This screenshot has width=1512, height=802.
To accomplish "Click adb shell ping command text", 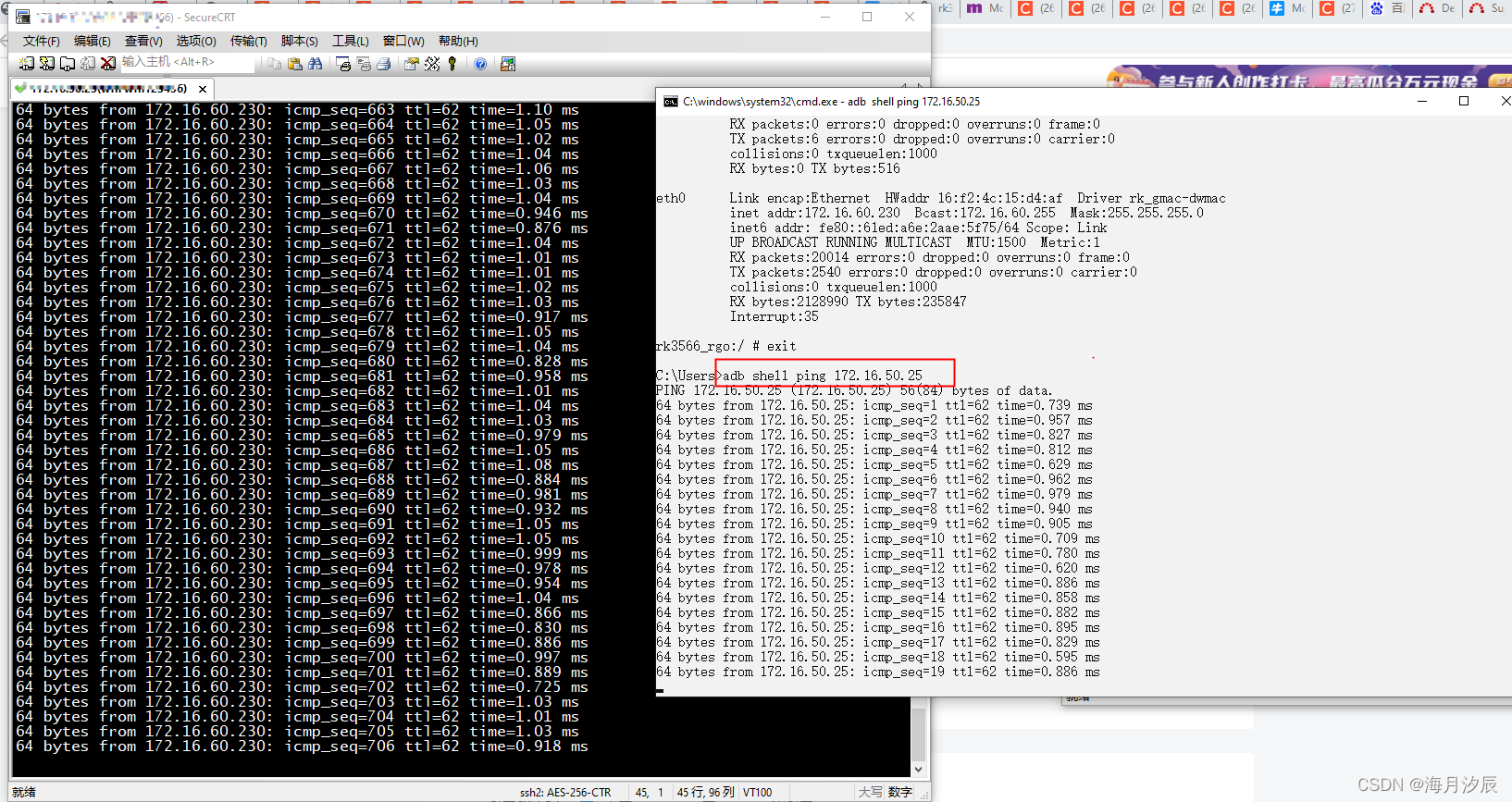I will (823, 376).
